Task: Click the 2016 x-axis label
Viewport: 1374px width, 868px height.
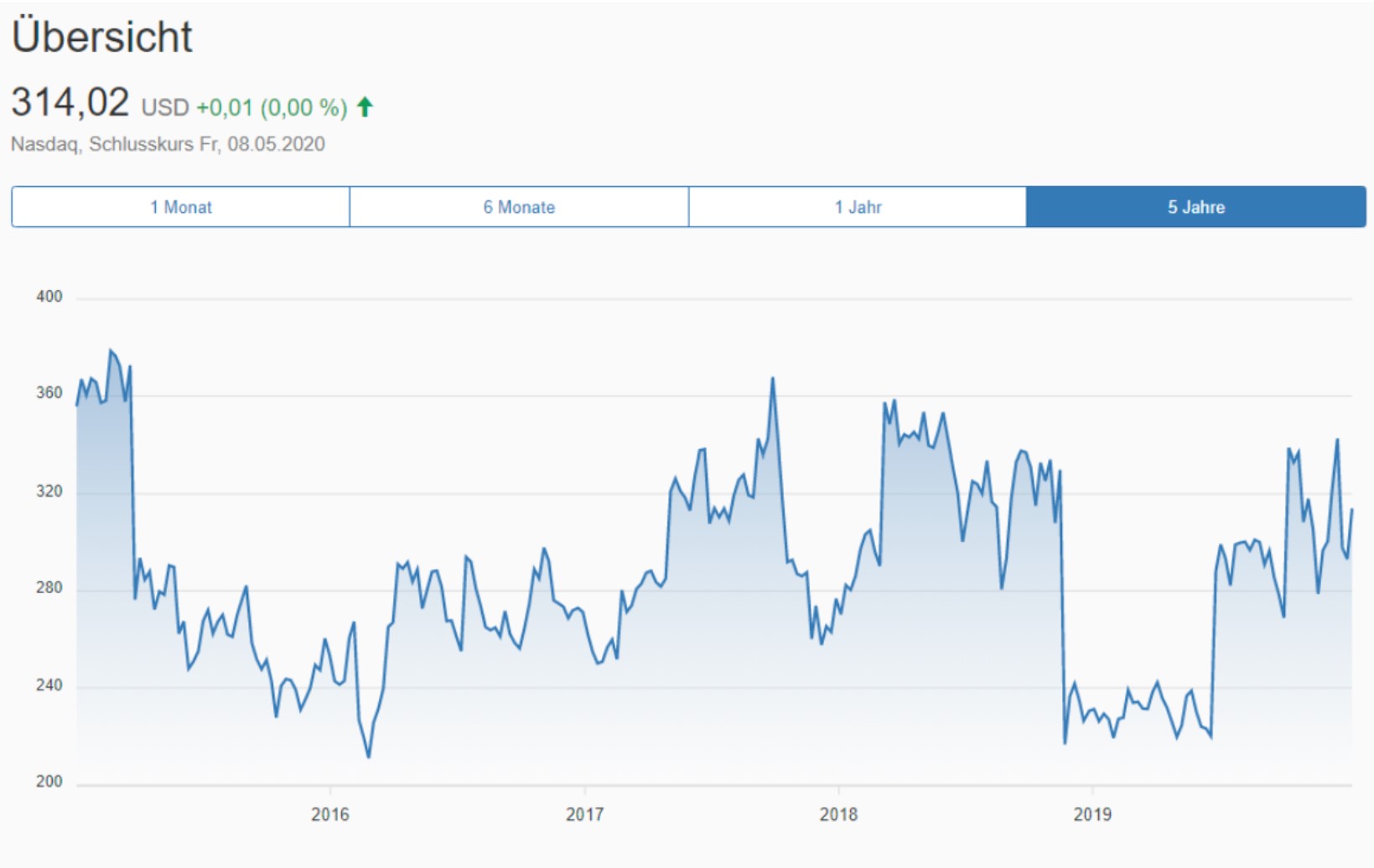Action: click(x=330, y=814)
